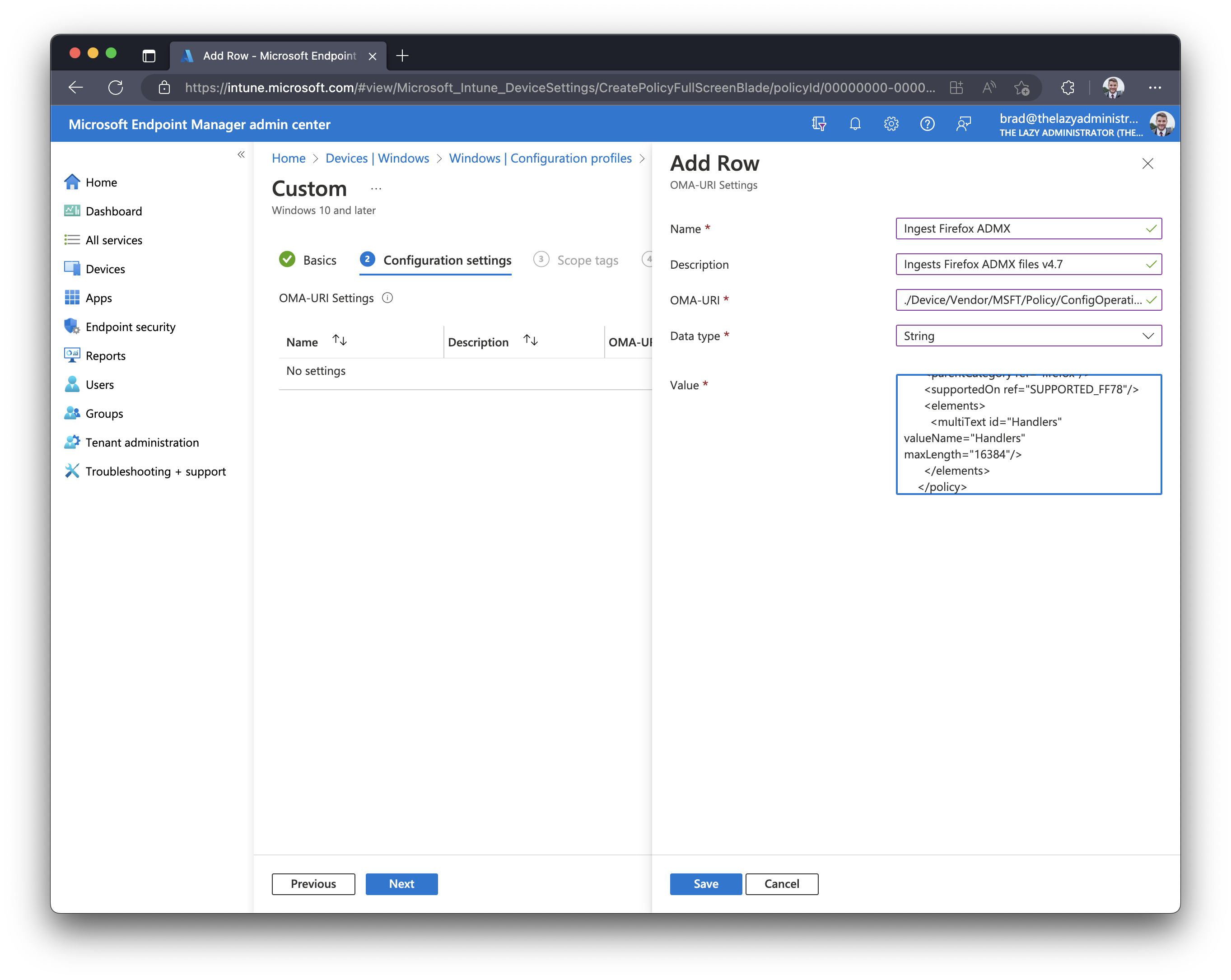Screen dimensions: 1231x980
Task: Open account menu for brad@thelazyadministr...
Action: (1086, 124)
